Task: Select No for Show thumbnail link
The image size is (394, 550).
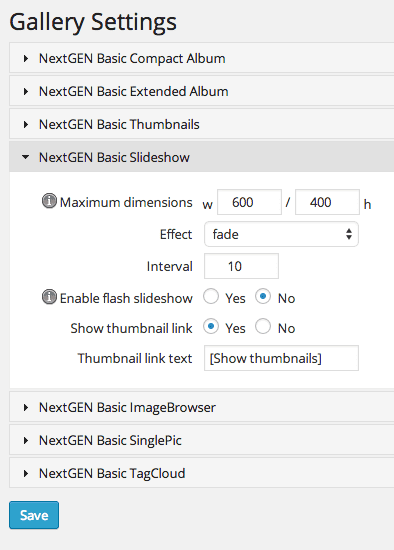Action: 263,327
